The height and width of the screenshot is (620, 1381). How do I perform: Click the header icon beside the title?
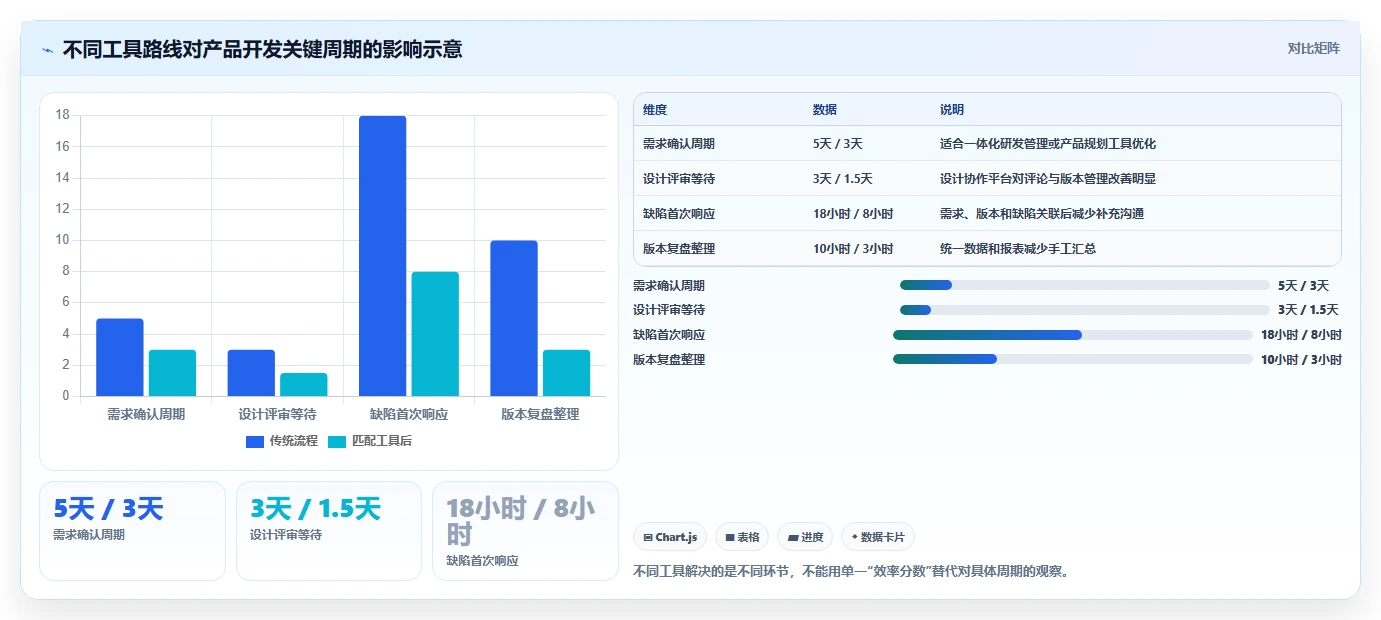tap(47, 50)
